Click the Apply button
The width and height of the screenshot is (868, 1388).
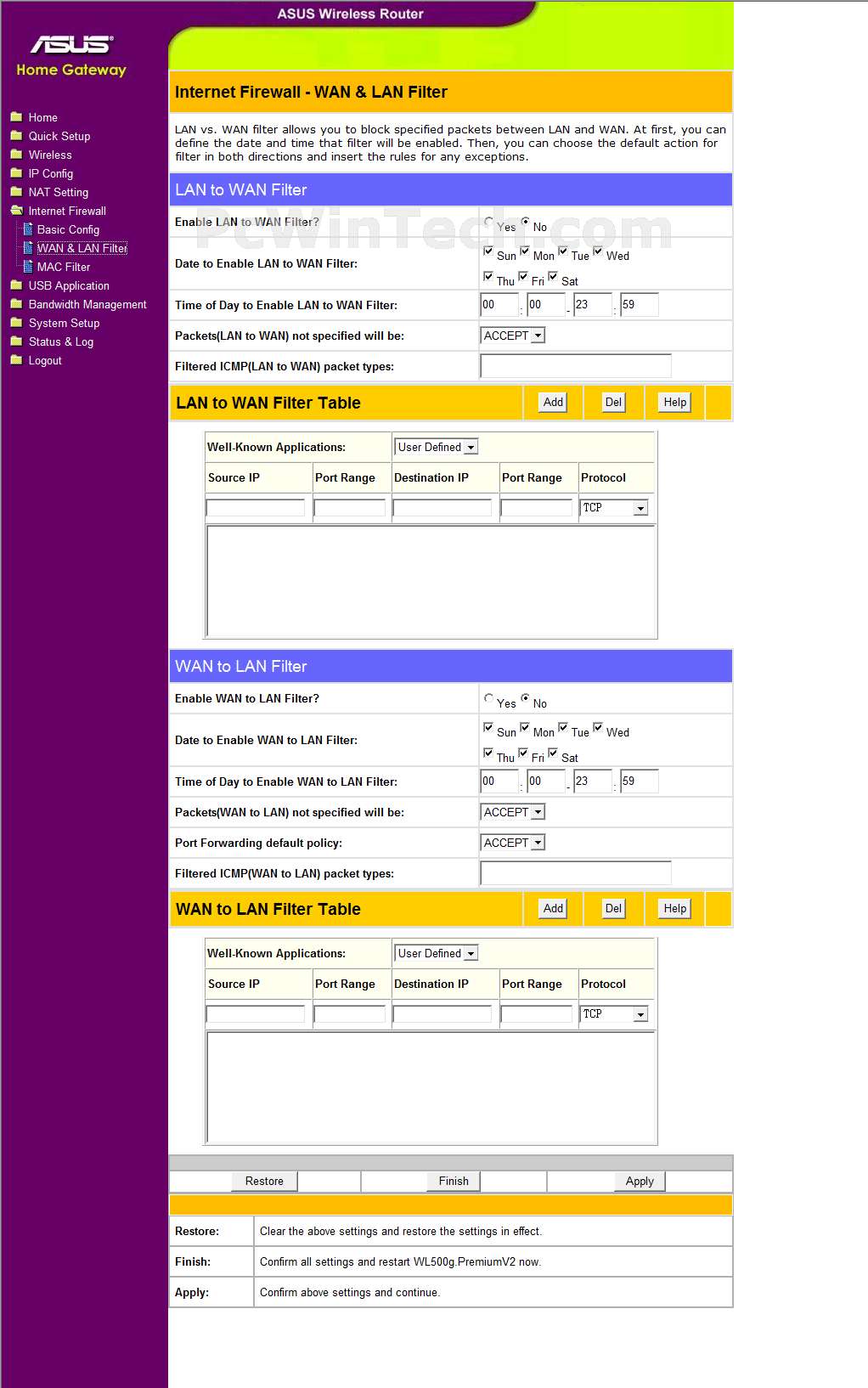pos(640,1181)
